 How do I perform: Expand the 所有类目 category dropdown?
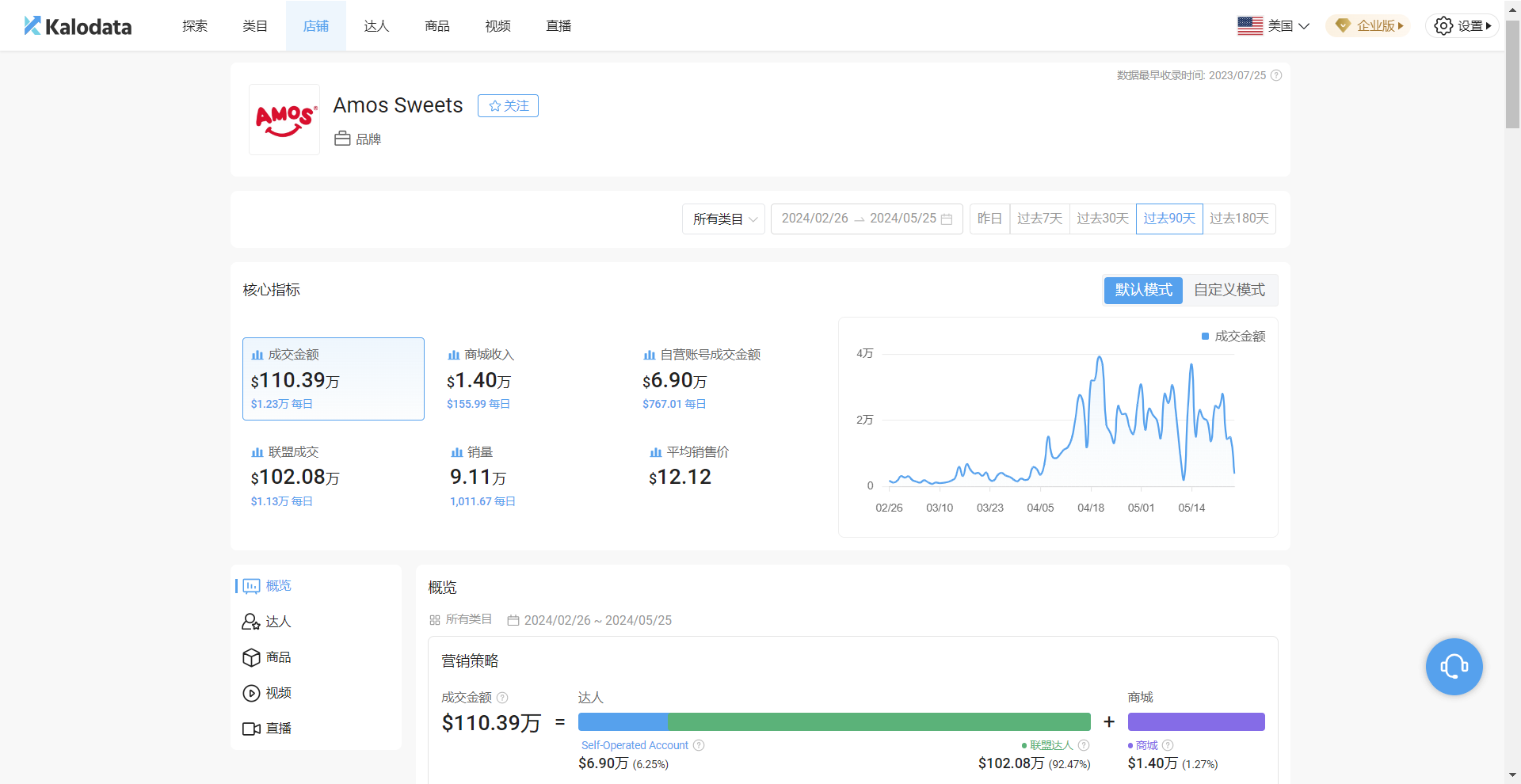tap(724, 219)
